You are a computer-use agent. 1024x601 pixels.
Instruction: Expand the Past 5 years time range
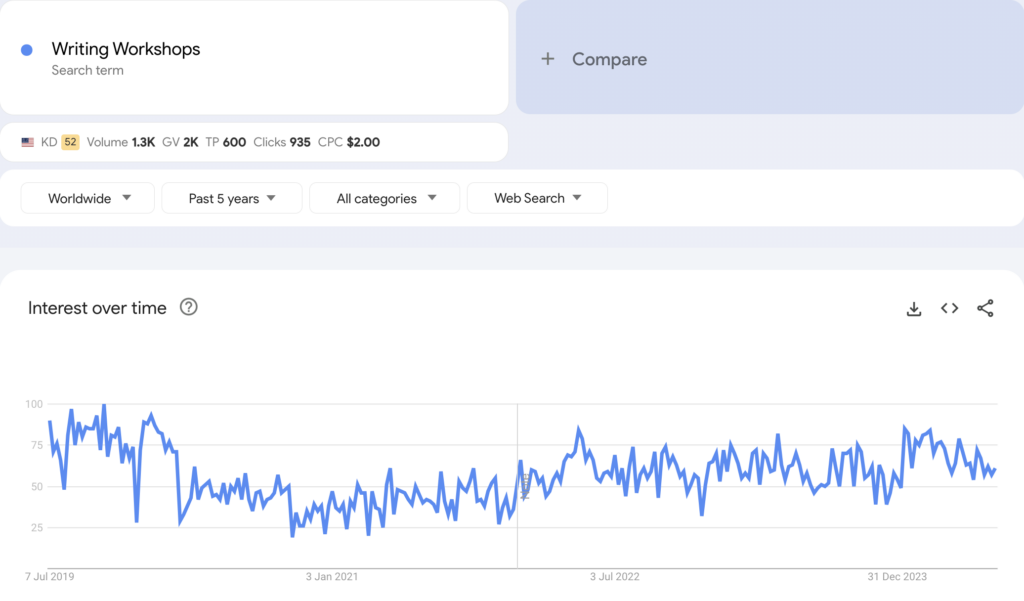[x=231, y=198]
